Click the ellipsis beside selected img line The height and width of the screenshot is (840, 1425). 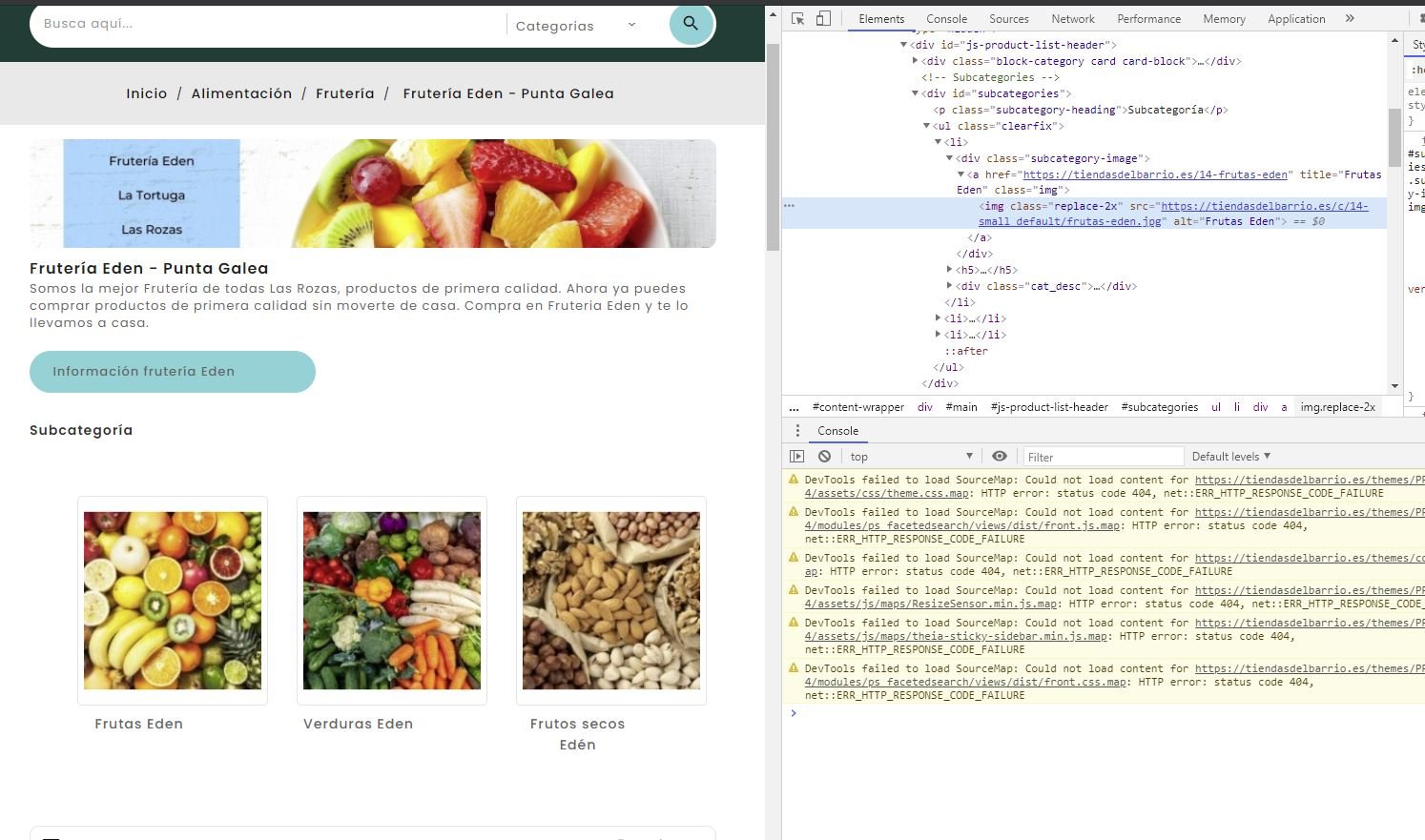pyautogui.click(x=789, y=206)
